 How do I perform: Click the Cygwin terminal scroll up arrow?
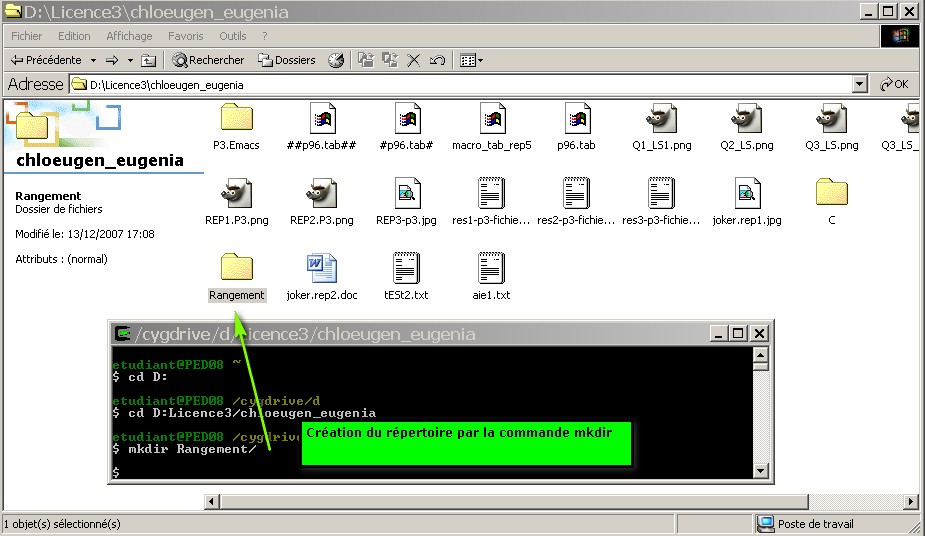[760, 354]
